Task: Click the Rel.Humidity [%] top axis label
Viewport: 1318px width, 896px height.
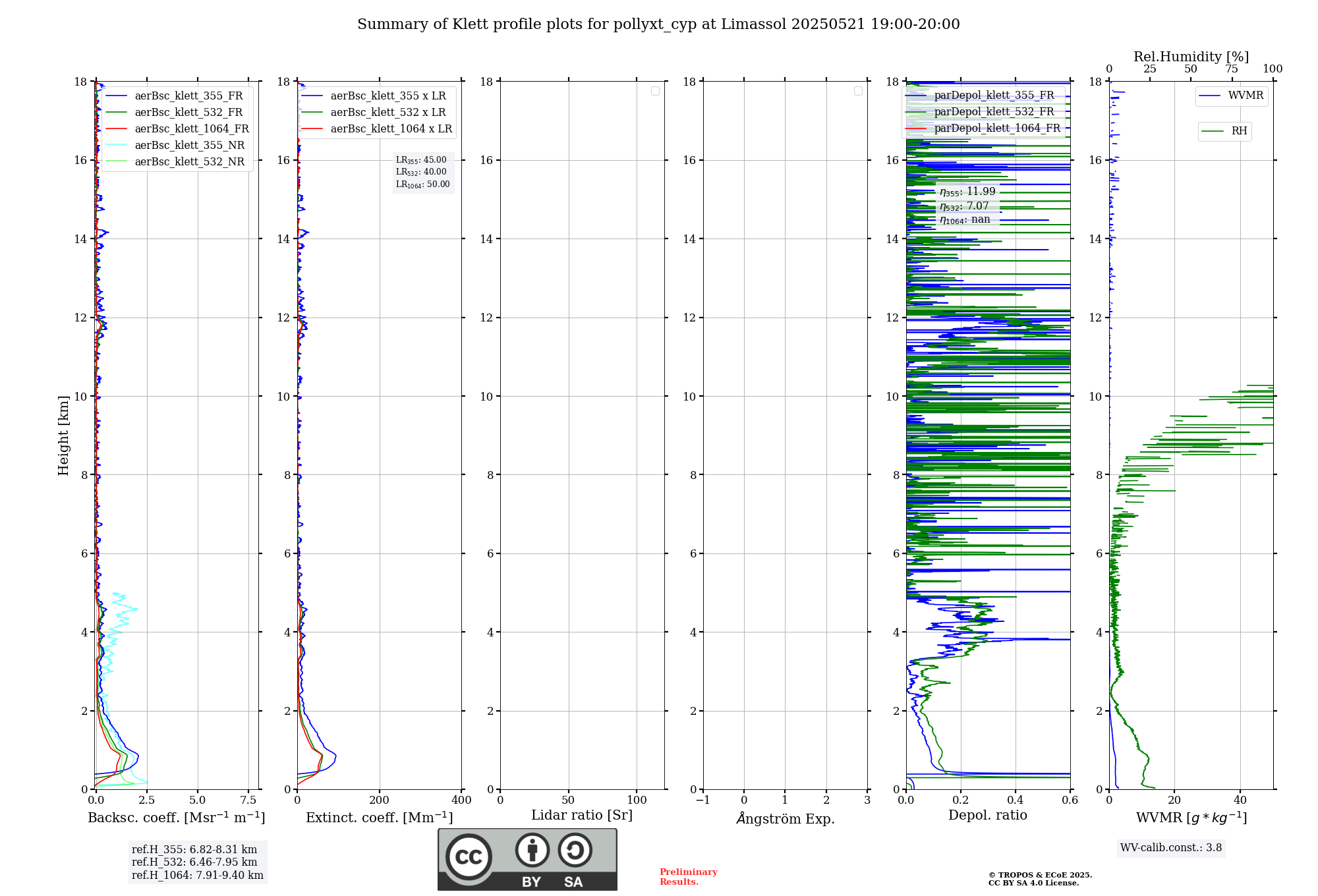Action: pos(1191,57)
